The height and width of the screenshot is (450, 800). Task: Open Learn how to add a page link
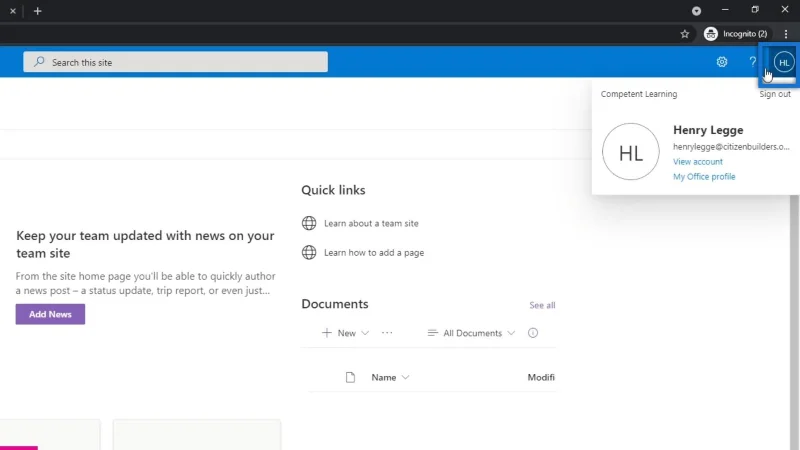pos(374,253)
